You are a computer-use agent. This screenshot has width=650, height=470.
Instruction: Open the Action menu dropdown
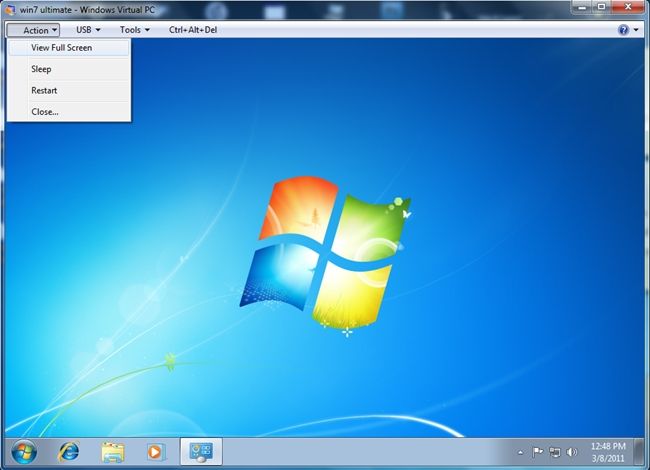pos(33,30)
